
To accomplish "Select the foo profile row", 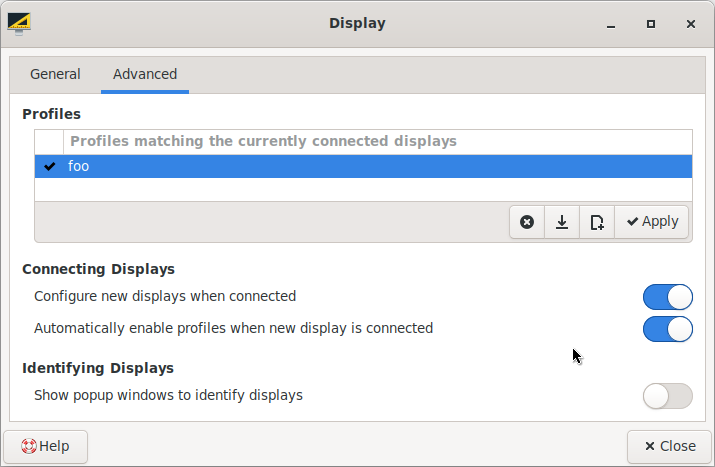I will (x=363, y=166).
